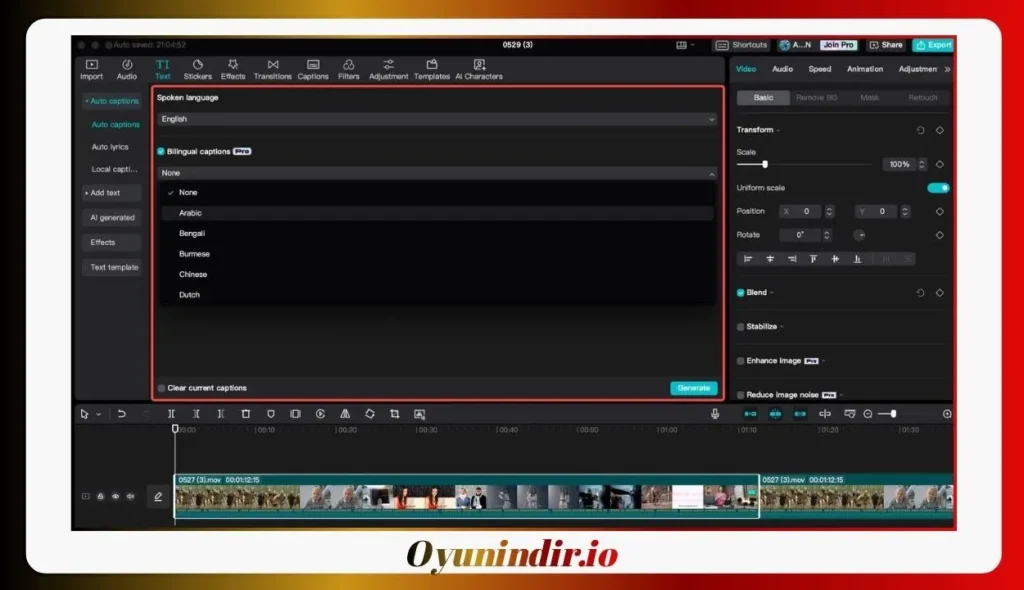
Task: Check Clear current captions checkbox
Action: (161, 388)
